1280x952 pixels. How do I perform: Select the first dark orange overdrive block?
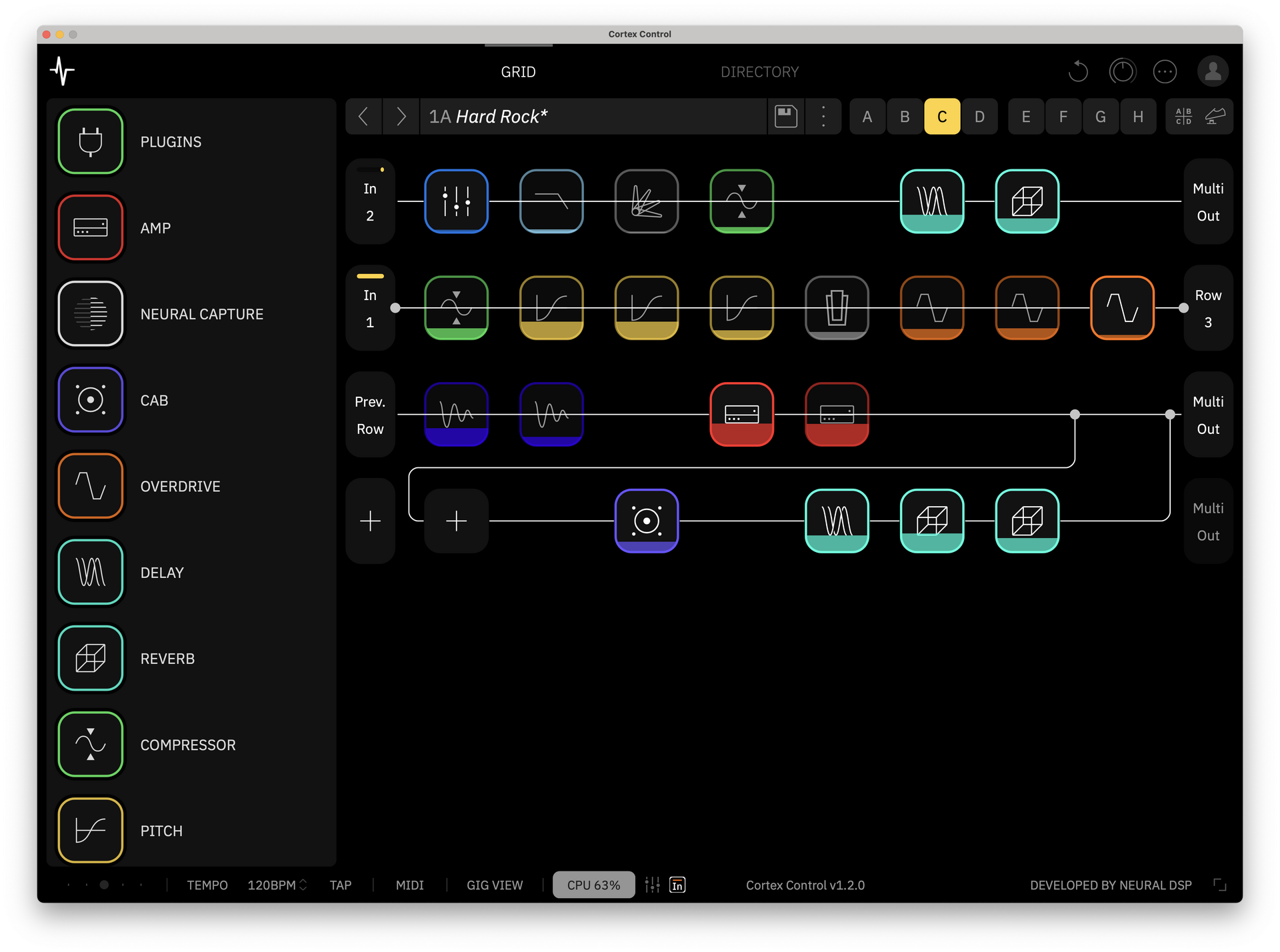click(x=932, y=308)
